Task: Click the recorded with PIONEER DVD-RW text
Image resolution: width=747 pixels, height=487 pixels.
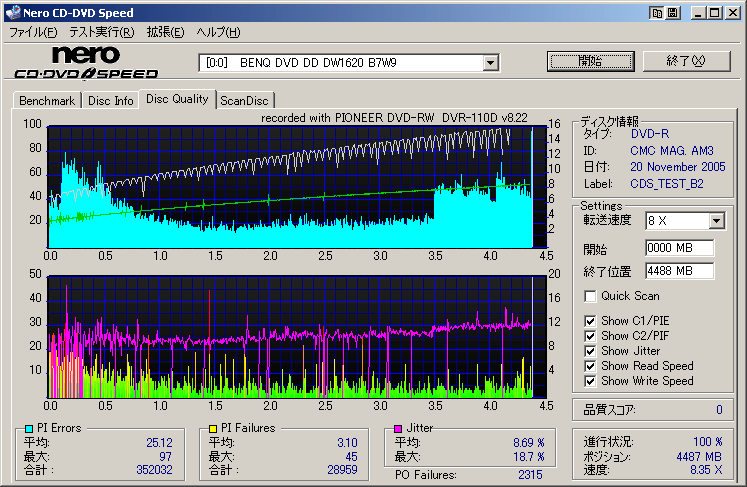Action: [x=394, y=118]
